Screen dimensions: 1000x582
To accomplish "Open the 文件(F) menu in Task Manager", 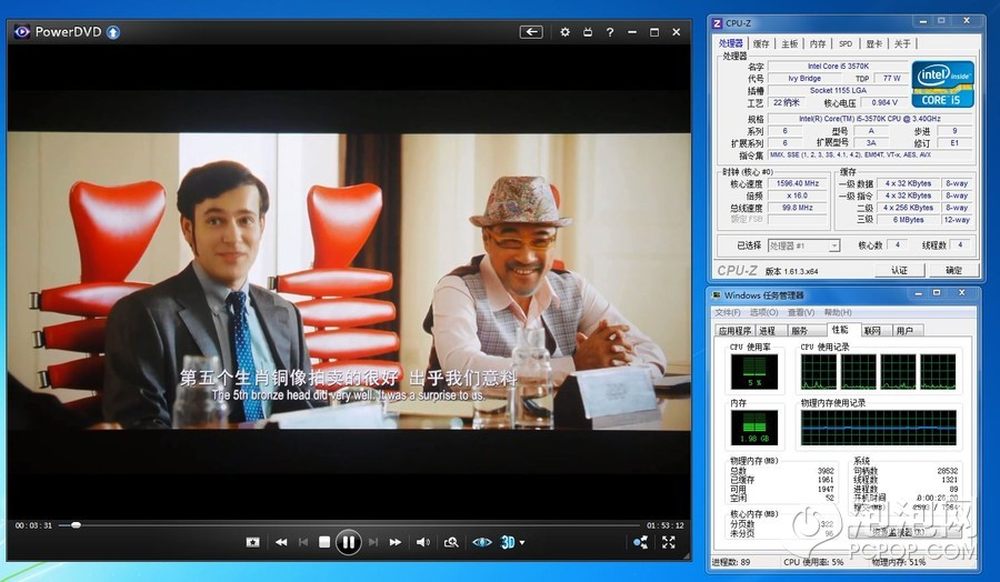I will pyautogui.click(x=728, y=312).
